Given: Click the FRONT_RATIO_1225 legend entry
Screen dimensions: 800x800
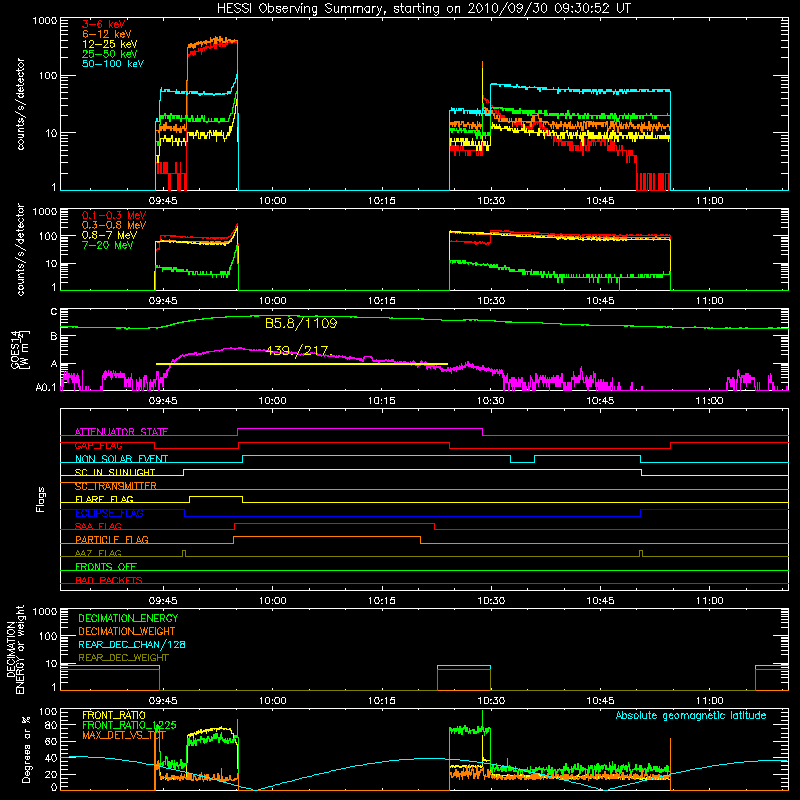Looking at the screenshot, I should point(129,725).
